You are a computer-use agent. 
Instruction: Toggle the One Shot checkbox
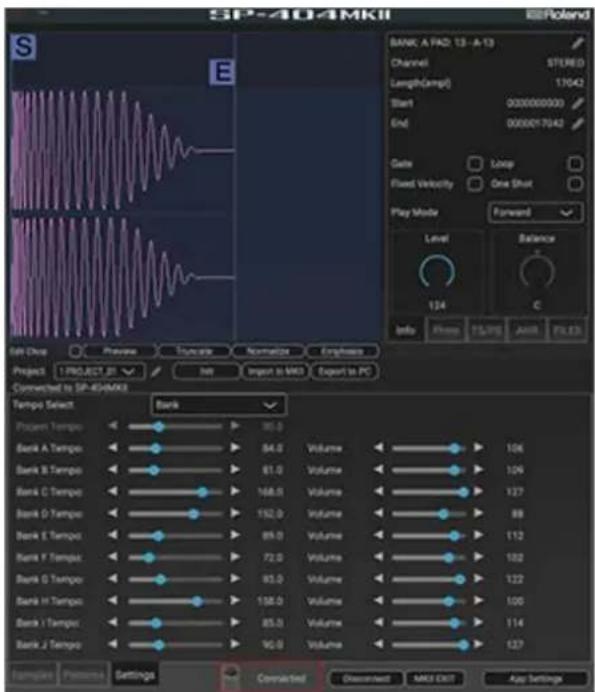(575, 184)
